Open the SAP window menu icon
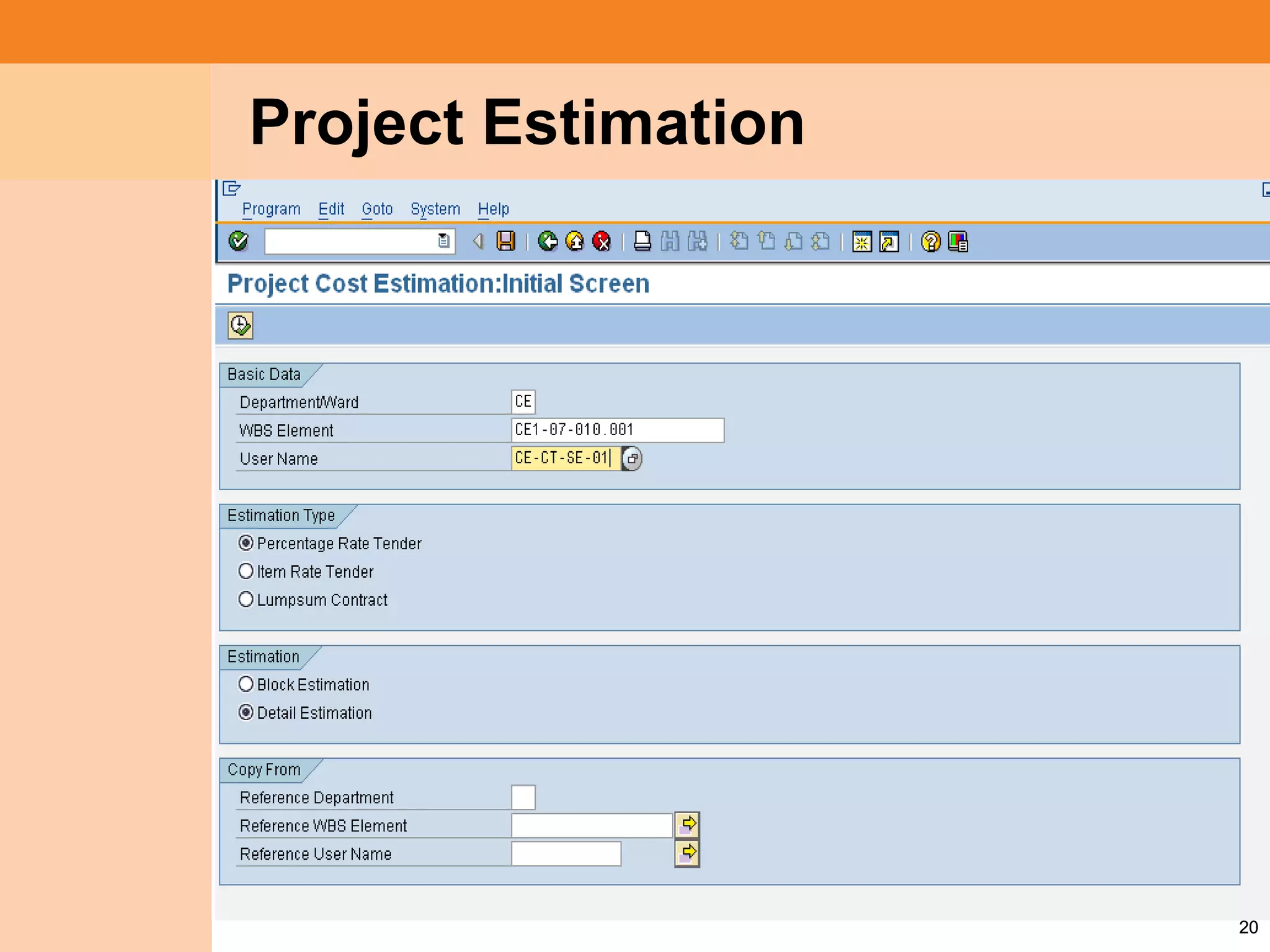Screen dimensions: 1270x952 click(231, 188)
